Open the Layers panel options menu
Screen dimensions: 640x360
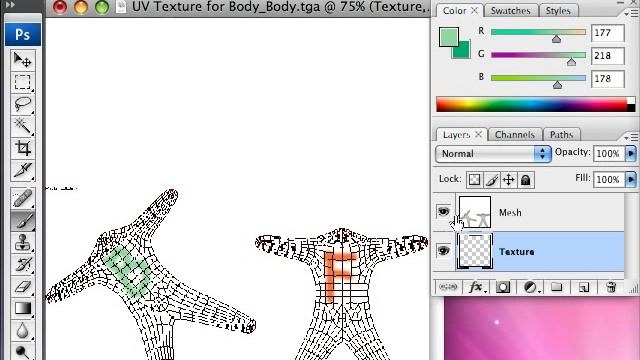point(630,137)
